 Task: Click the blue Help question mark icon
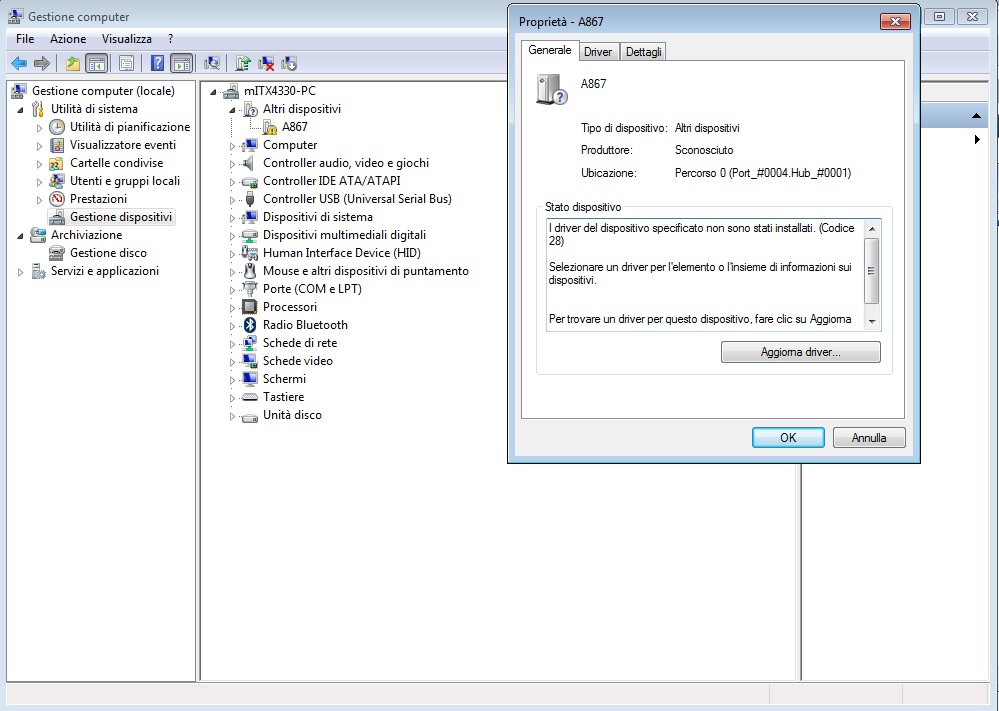pos(157,63)
